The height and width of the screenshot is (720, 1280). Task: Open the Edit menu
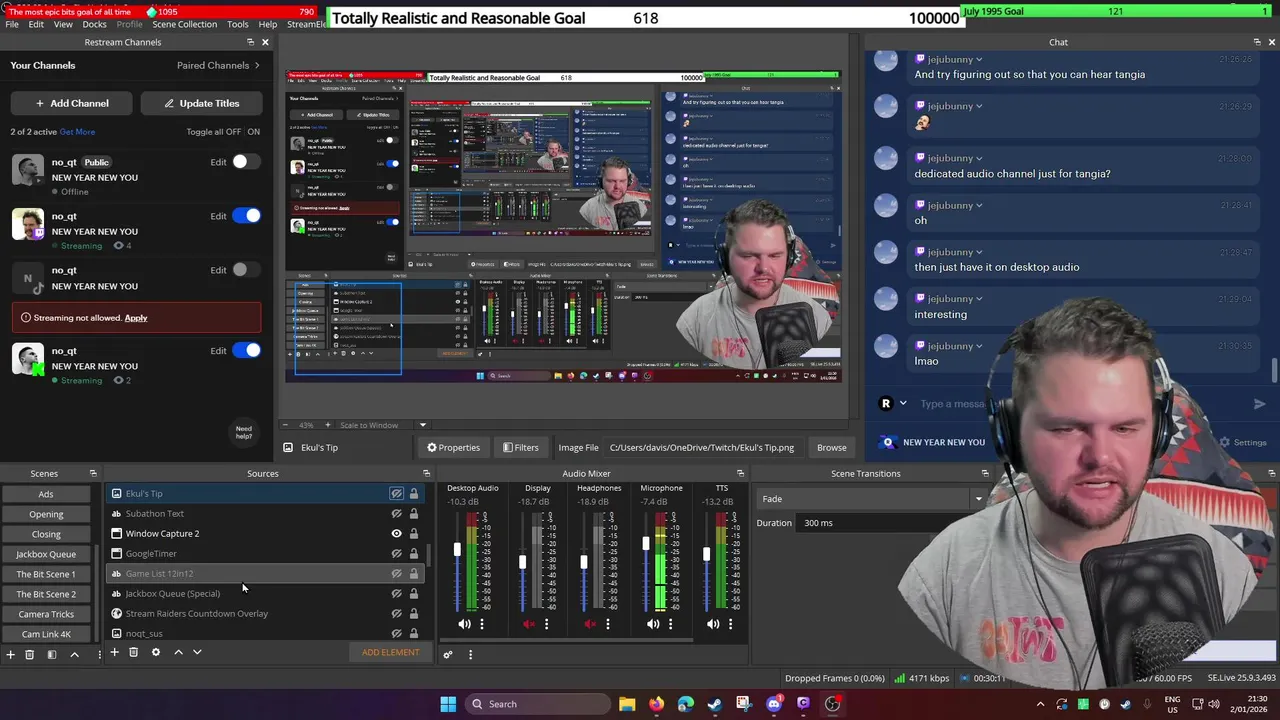coord(36,24)
